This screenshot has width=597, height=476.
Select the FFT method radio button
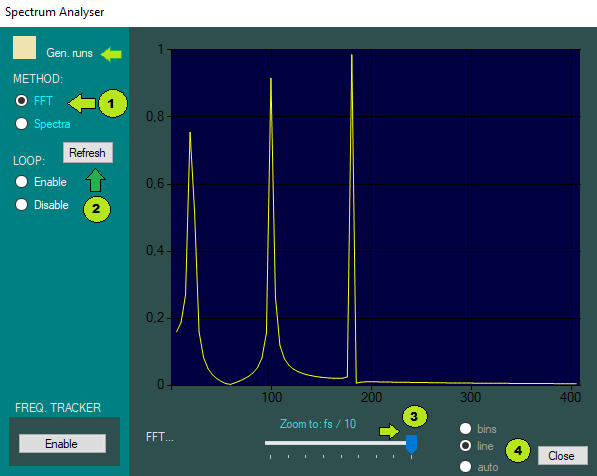[21, 101]
